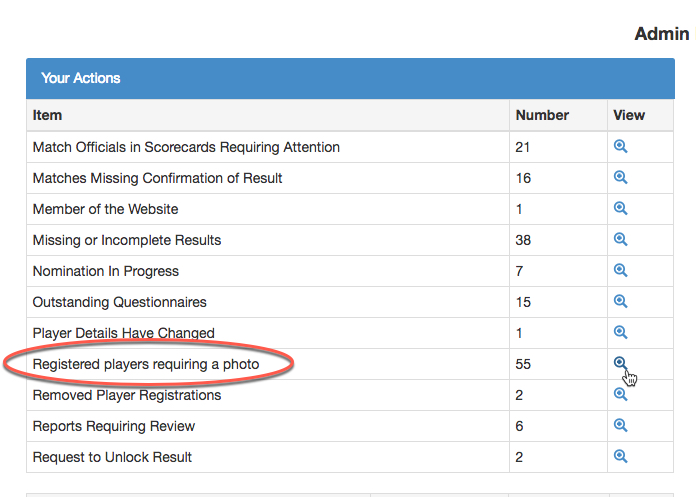
Task: Select 'Nomination In Progress' row text
Action: [106, 271]
